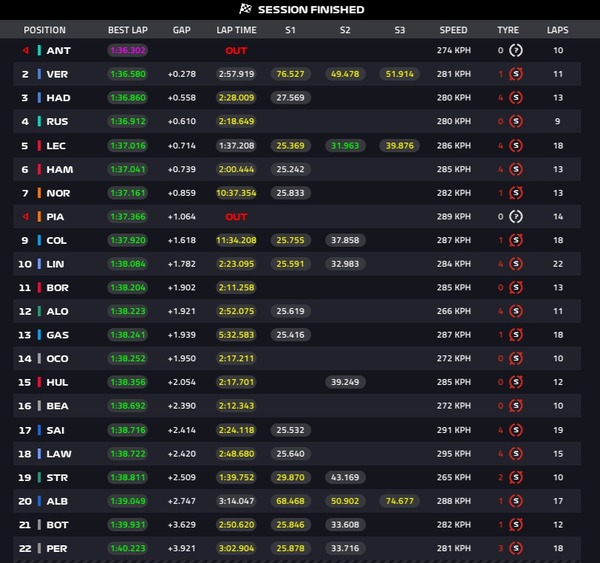Click the unknown tyre icon in PIA row
The width and height of the screenshot is (600, 563).
515,217
